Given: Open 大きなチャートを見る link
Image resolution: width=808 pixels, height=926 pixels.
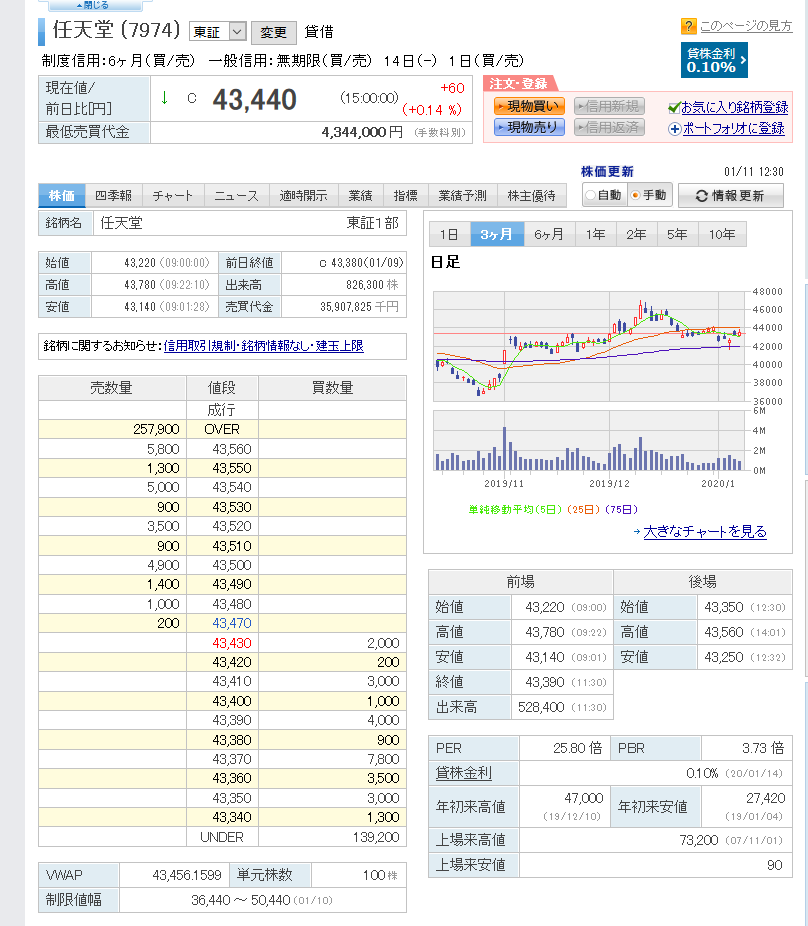Looking at the screenshot, I should (705, 532).
